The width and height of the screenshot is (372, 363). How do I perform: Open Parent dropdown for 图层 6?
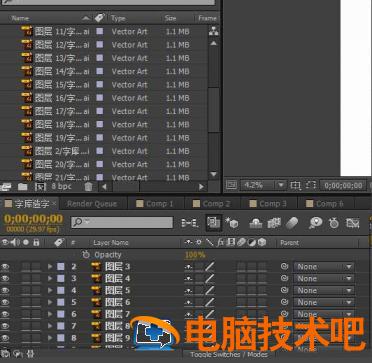323,302
